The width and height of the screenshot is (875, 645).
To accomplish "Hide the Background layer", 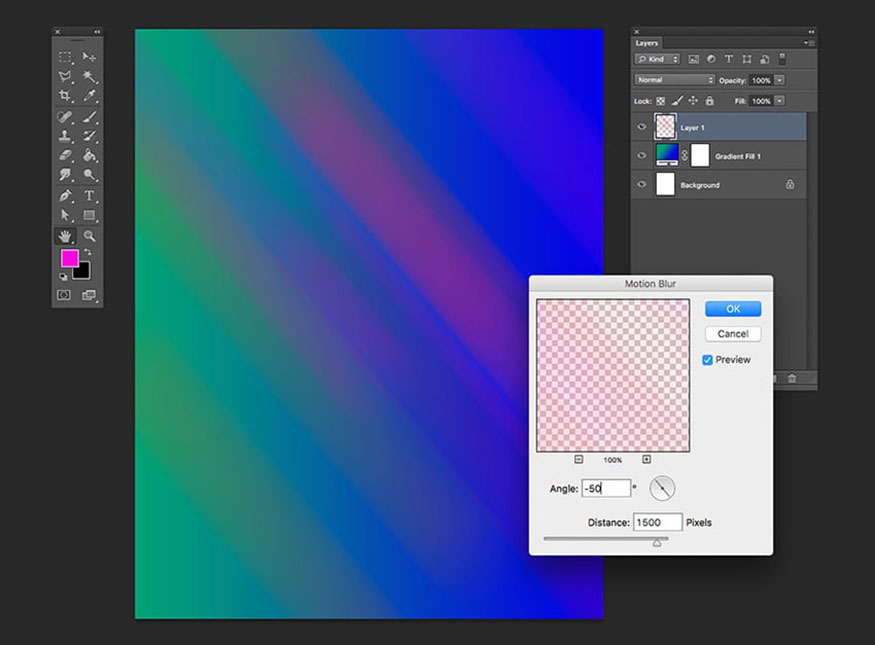I will click(x=642, y=184).
